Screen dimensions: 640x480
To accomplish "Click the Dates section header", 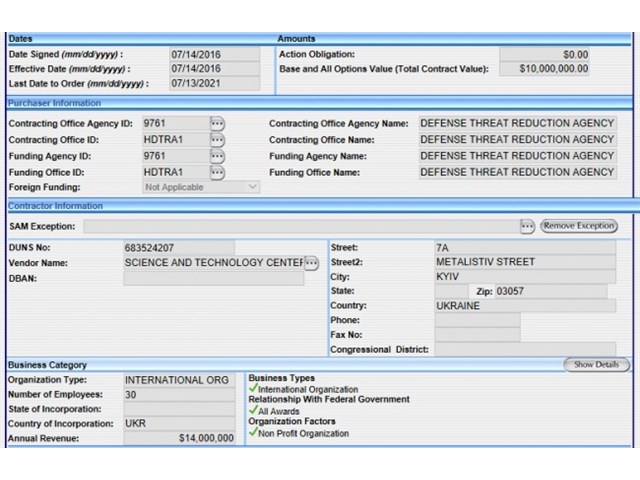I will coord(20,39).
